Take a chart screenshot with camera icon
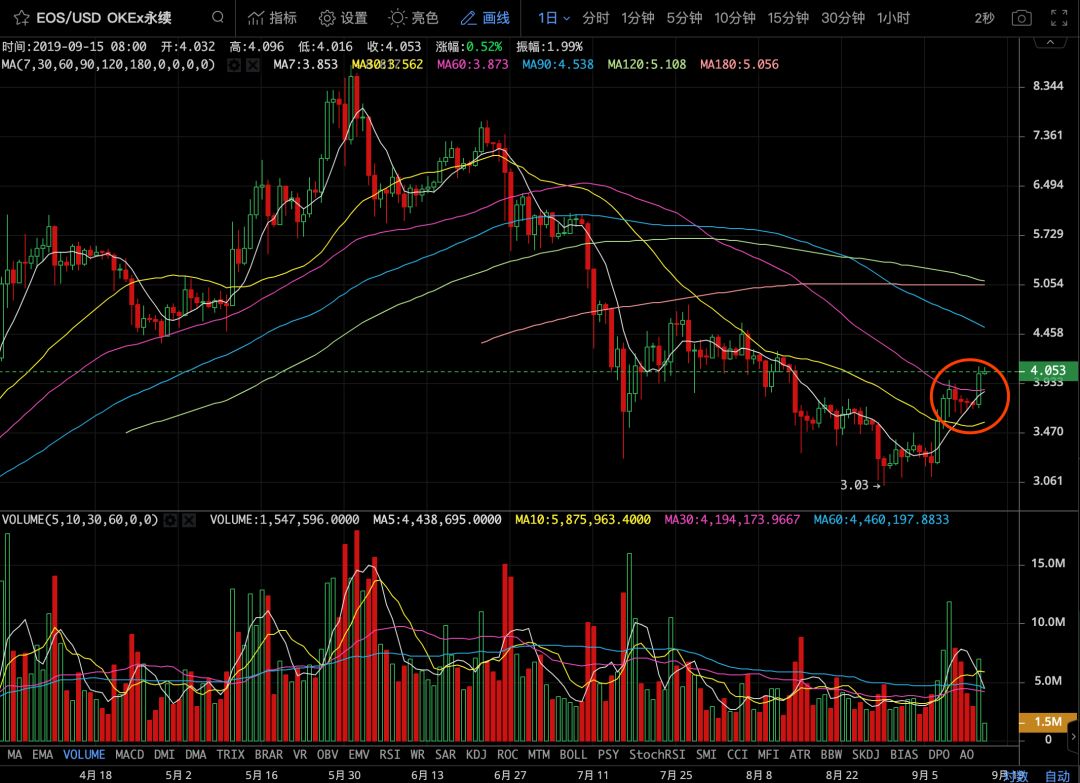1080x783 pixels. tap(1021, 18)
